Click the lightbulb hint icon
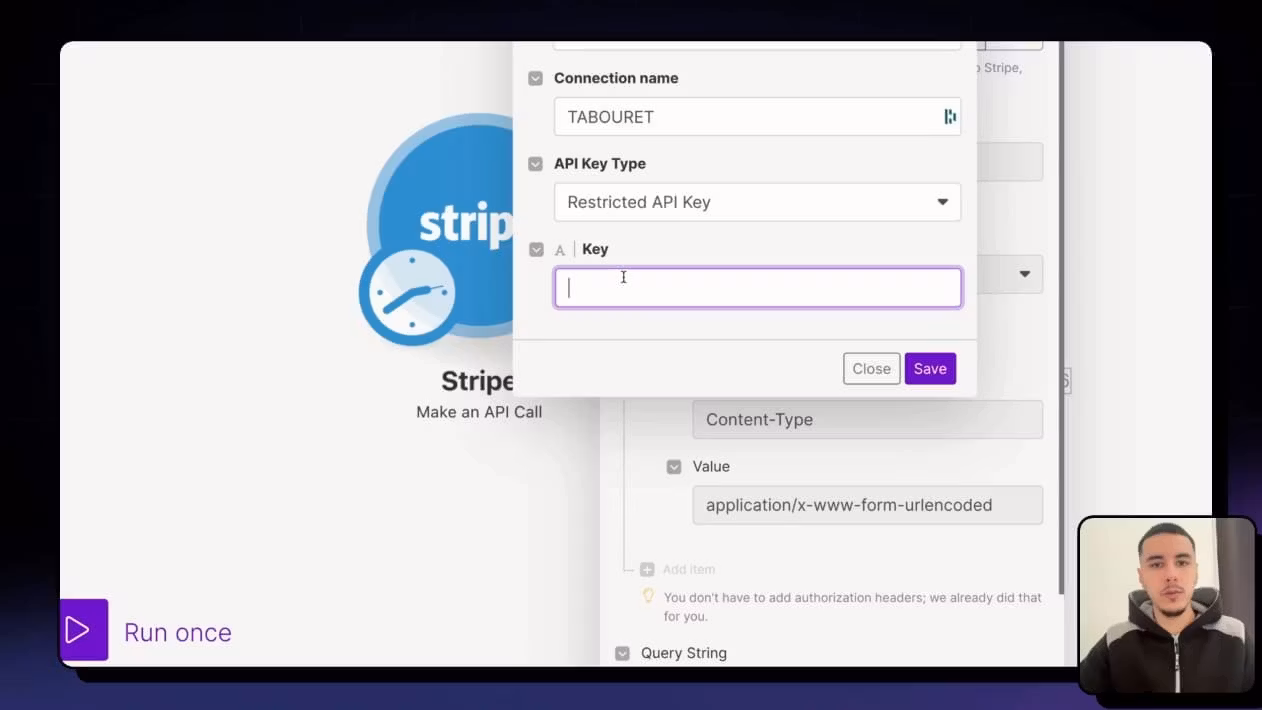The image size is (1262, 710). (x=648, y=597)
